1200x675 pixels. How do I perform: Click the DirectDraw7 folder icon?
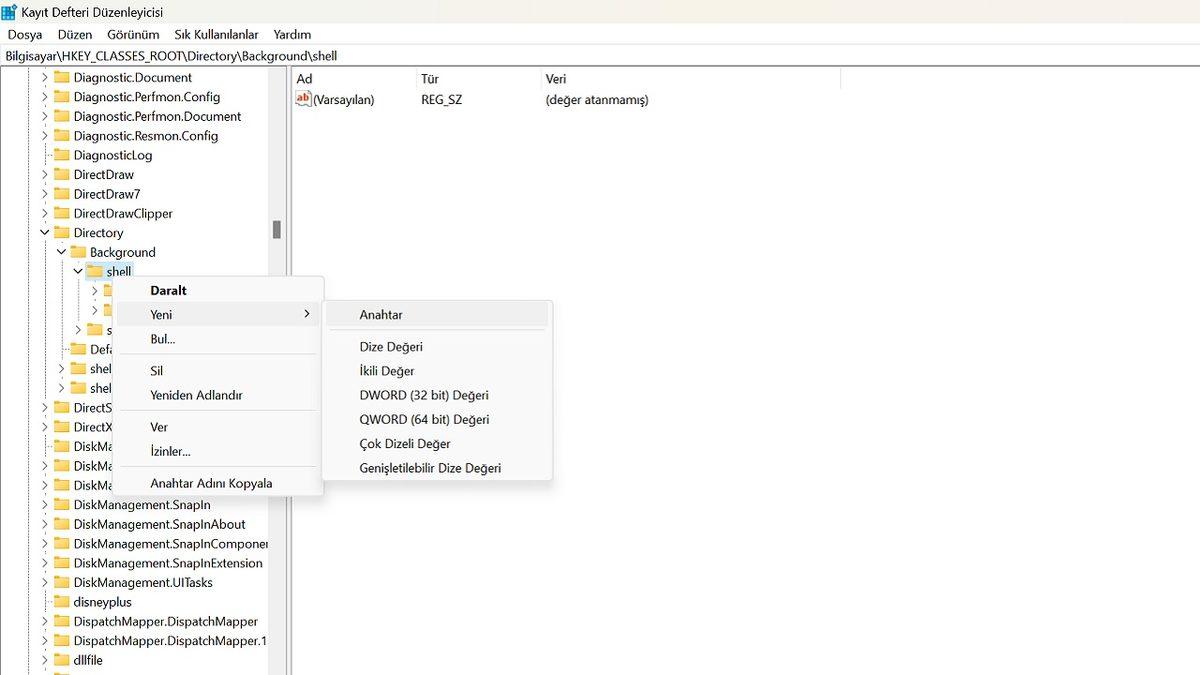click(x=61, y=194)
